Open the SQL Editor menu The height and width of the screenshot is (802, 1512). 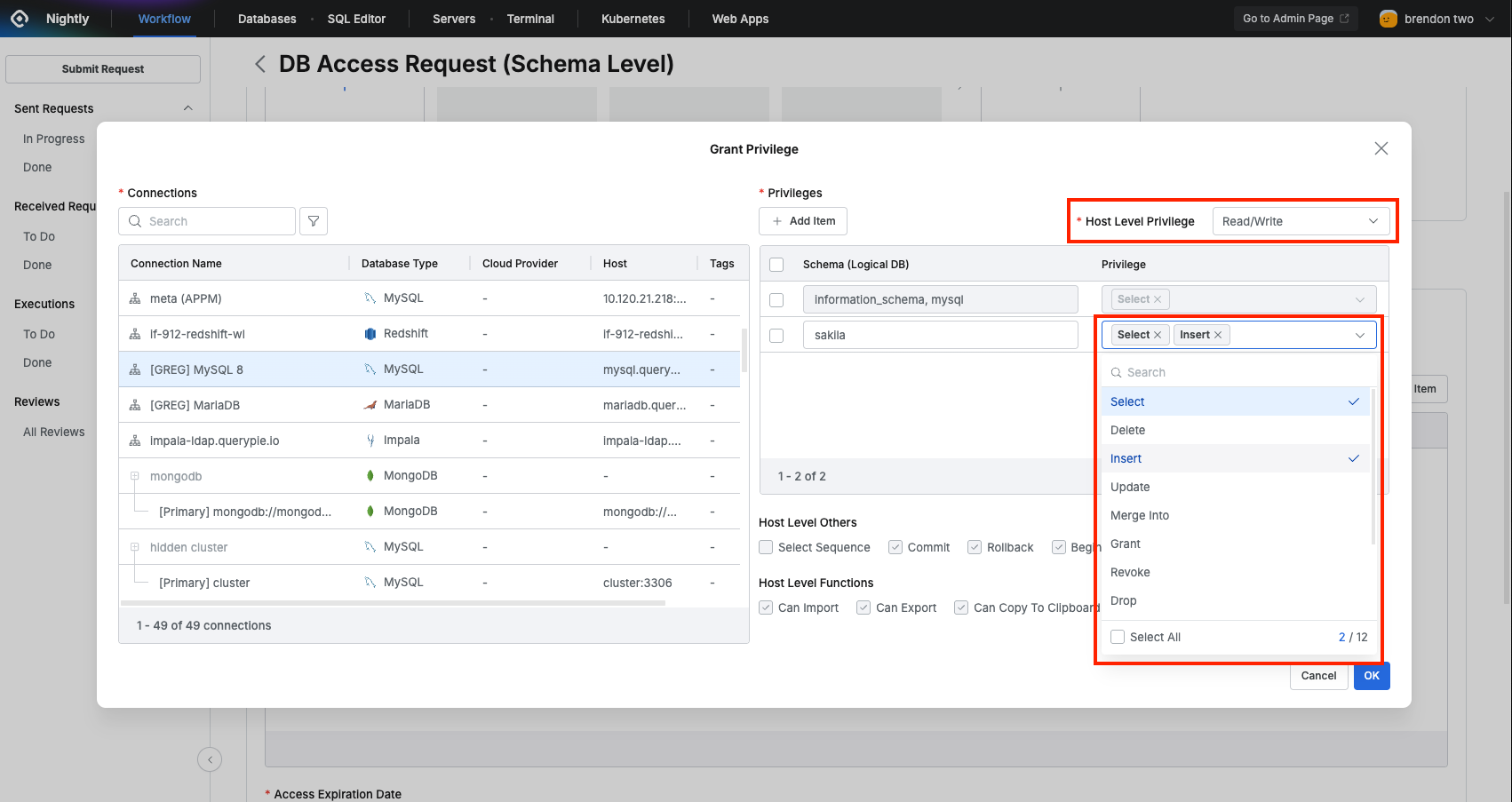356,19
